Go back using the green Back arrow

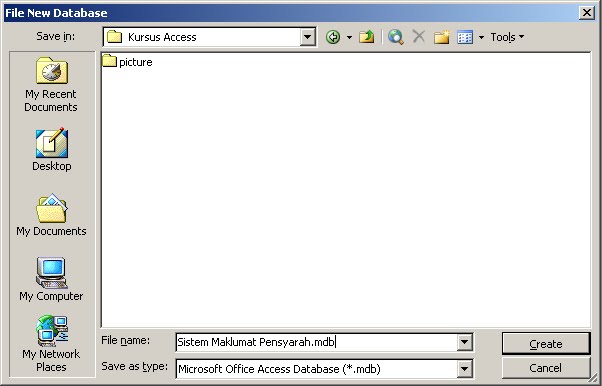[x=333, y=37]
